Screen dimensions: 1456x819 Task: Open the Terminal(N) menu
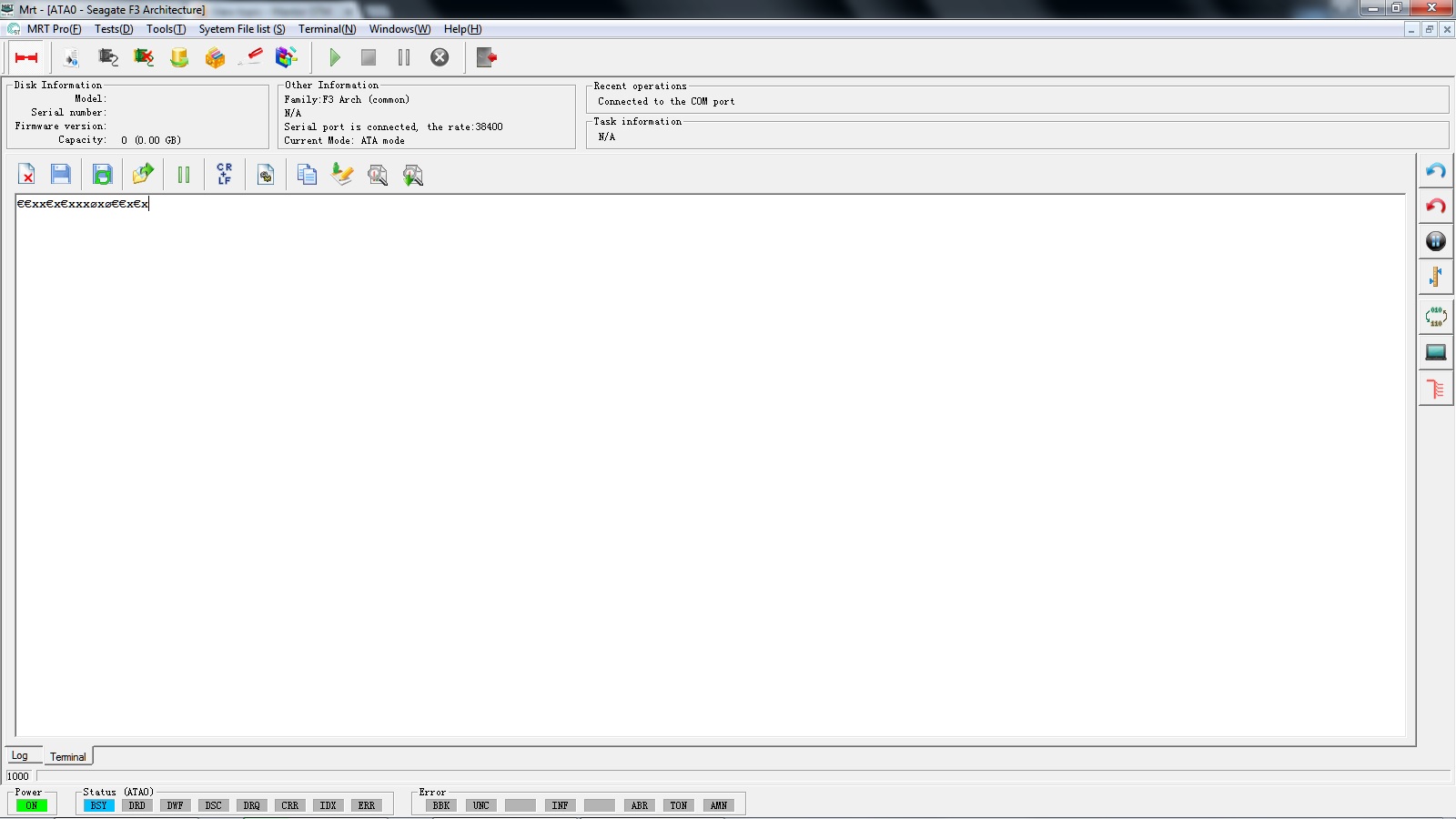[x=327, y=29]
